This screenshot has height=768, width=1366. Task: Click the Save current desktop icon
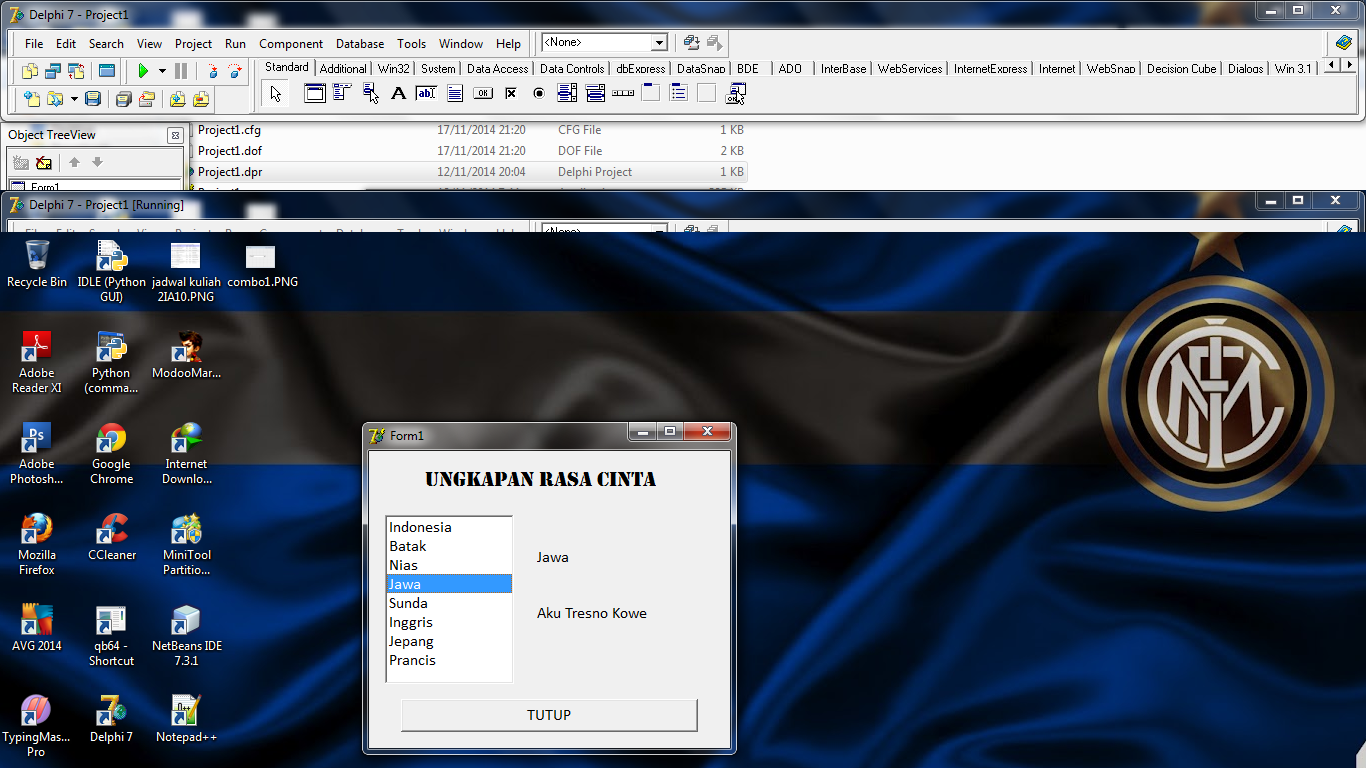click(691, 43)
